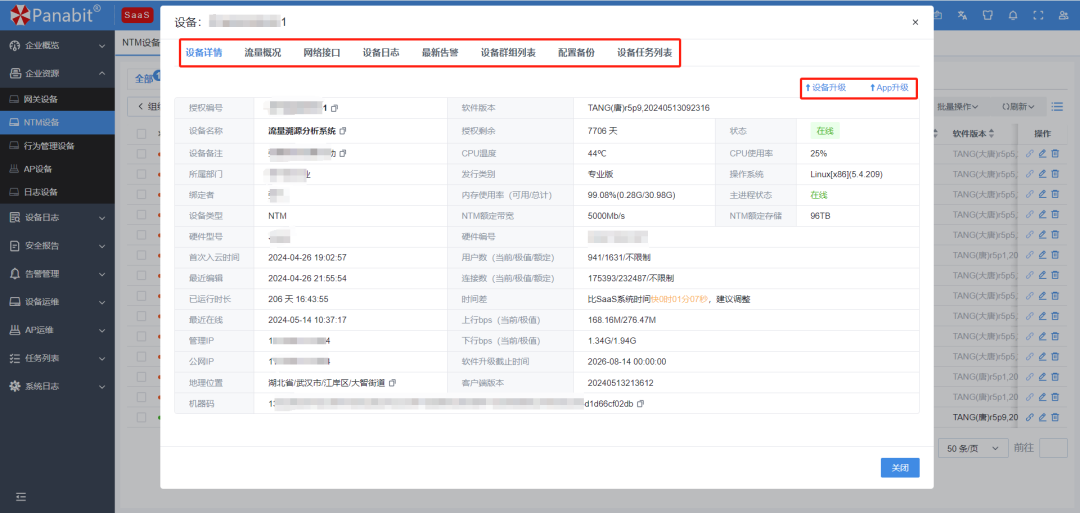The width and height of the screenshot is (1080, 513).
Task: Open AP设备 in the sidebar
Action: (56, 169)
